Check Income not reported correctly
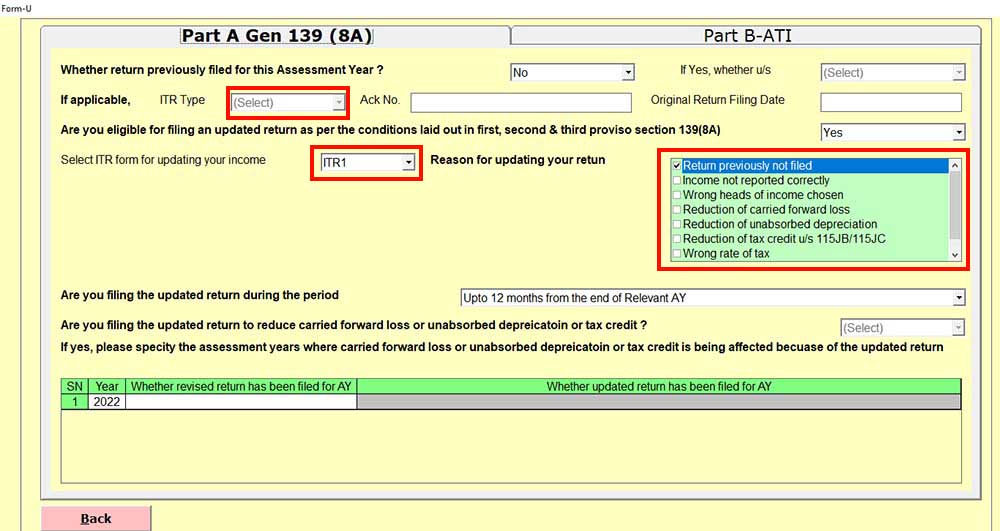This screenshot has width=1000, height=531. [677, 181]
